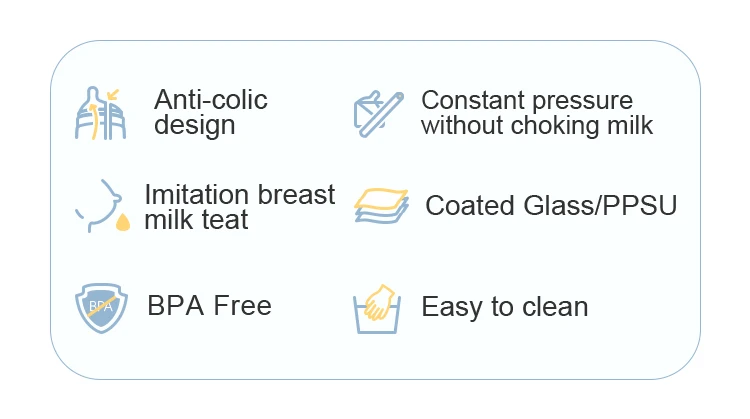The width and height of the screenshot is (750, 419).
Task: Click the BPA shield icon
Action: tap(100, 306)
